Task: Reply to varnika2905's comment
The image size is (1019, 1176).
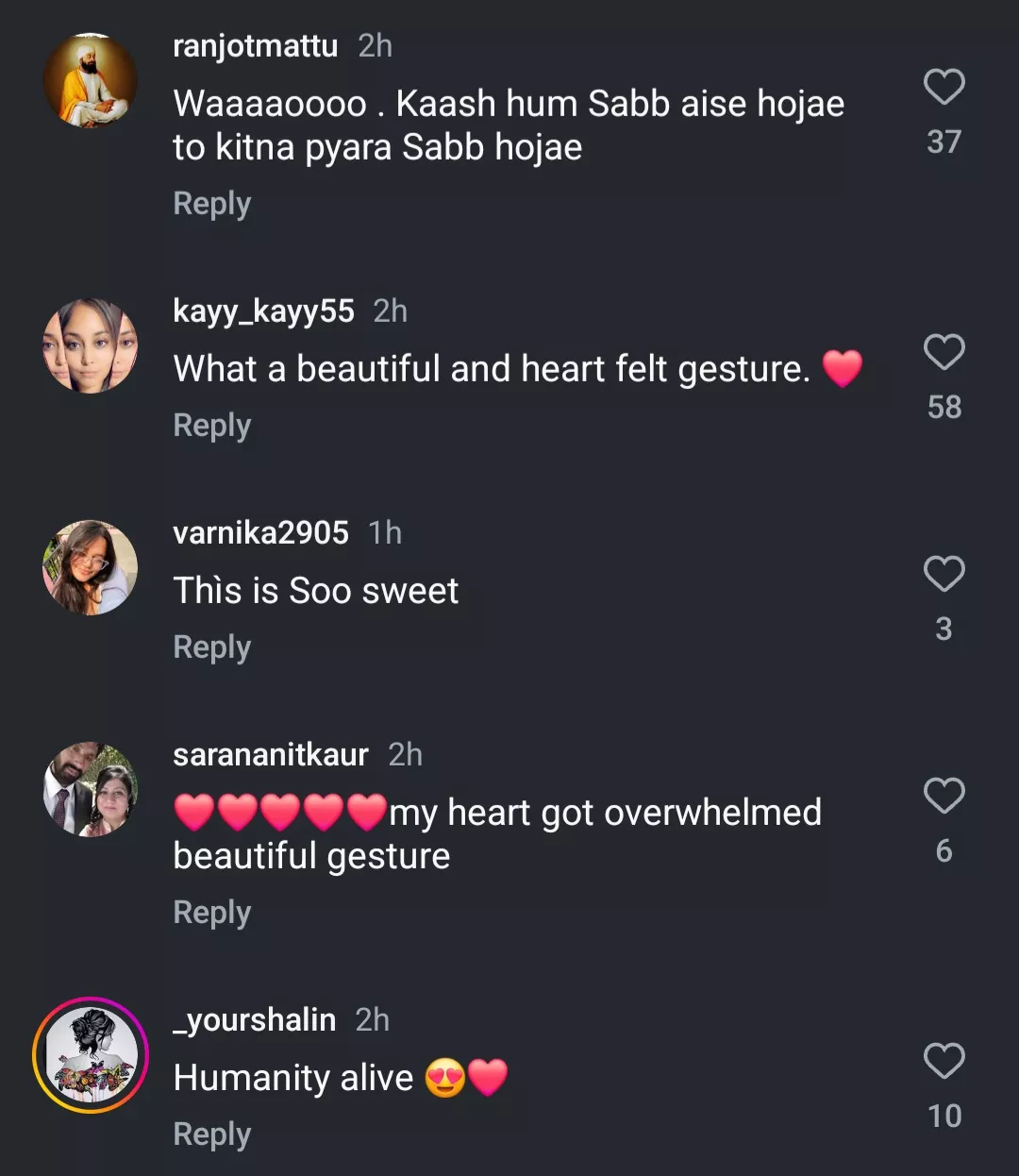Action: (212, 647)
